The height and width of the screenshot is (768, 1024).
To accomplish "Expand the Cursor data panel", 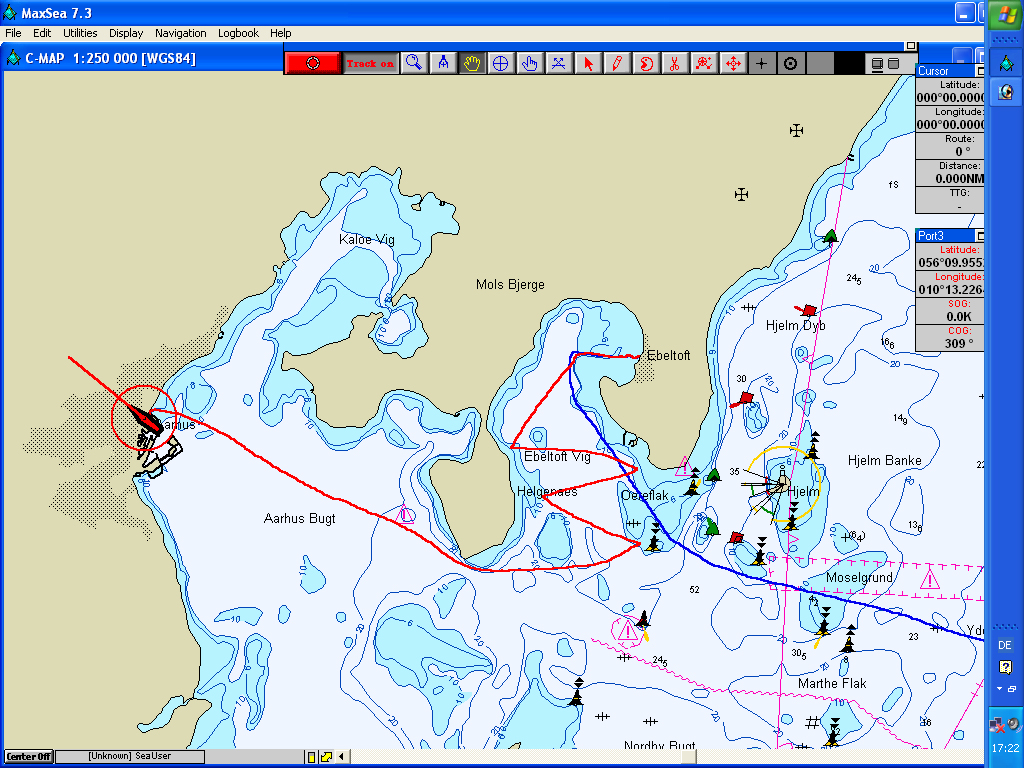I will pyautogui.click(x=980, y=71).
